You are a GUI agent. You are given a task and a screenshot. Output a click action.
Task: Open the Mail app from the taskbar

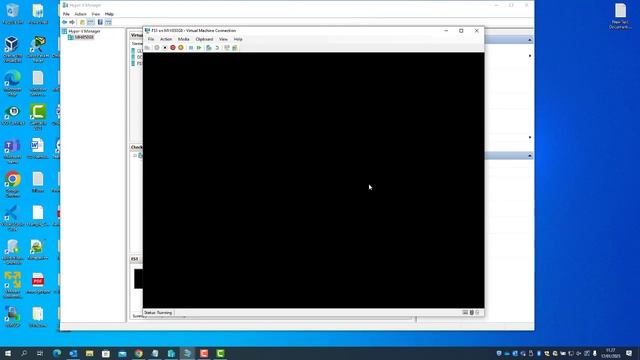pos(122,353)
